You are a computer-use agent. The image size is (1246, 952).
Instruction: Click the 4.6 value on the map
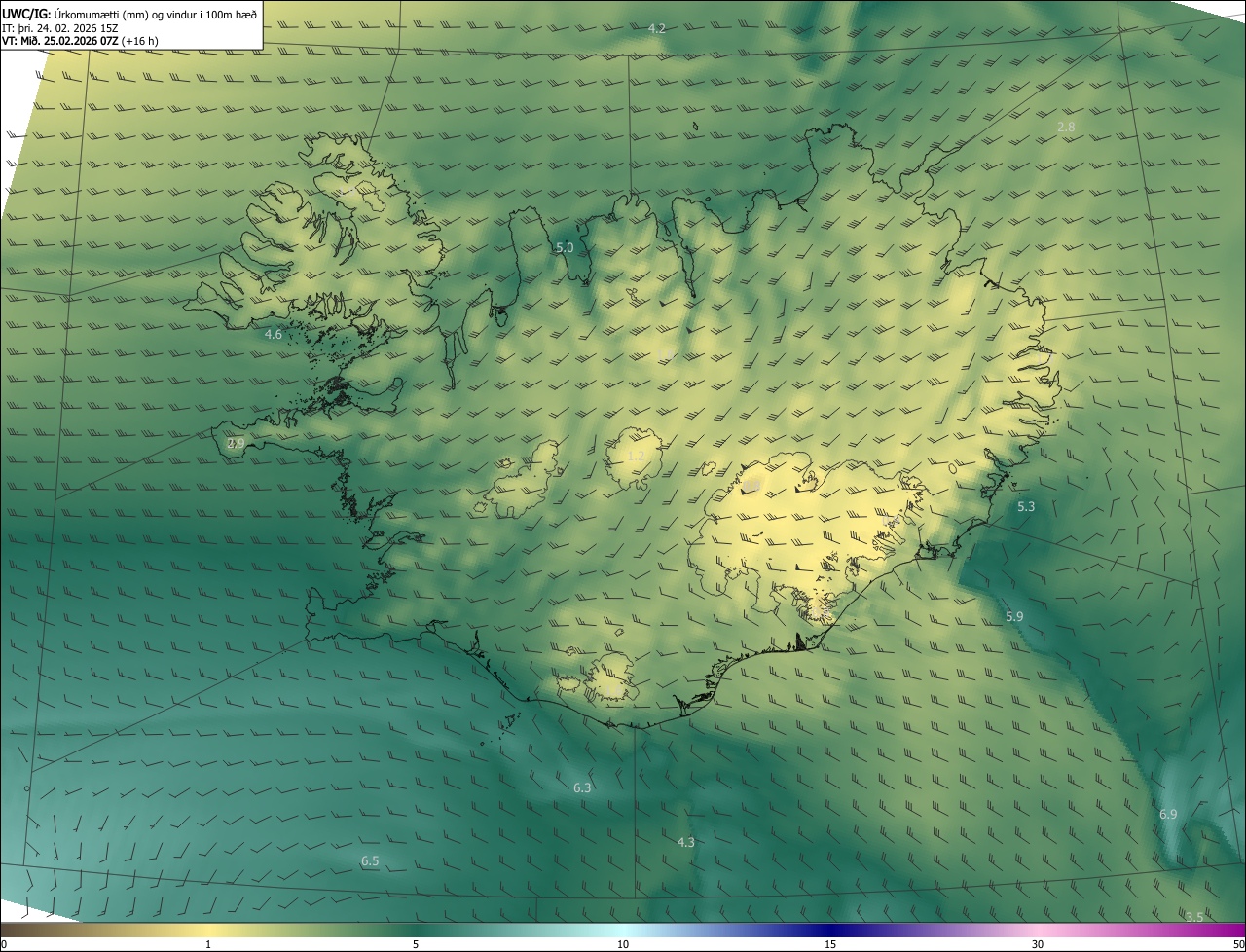pyautogui.click(x=274, y=335)
